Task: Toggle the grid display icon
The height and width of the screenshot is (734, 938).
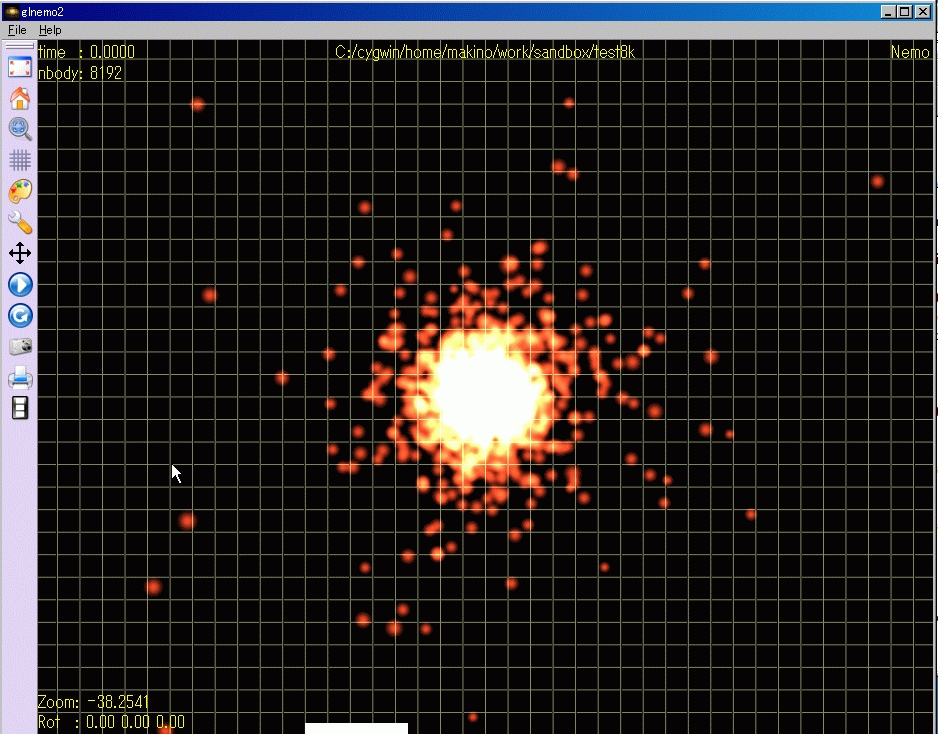Action: coord(20,159)
